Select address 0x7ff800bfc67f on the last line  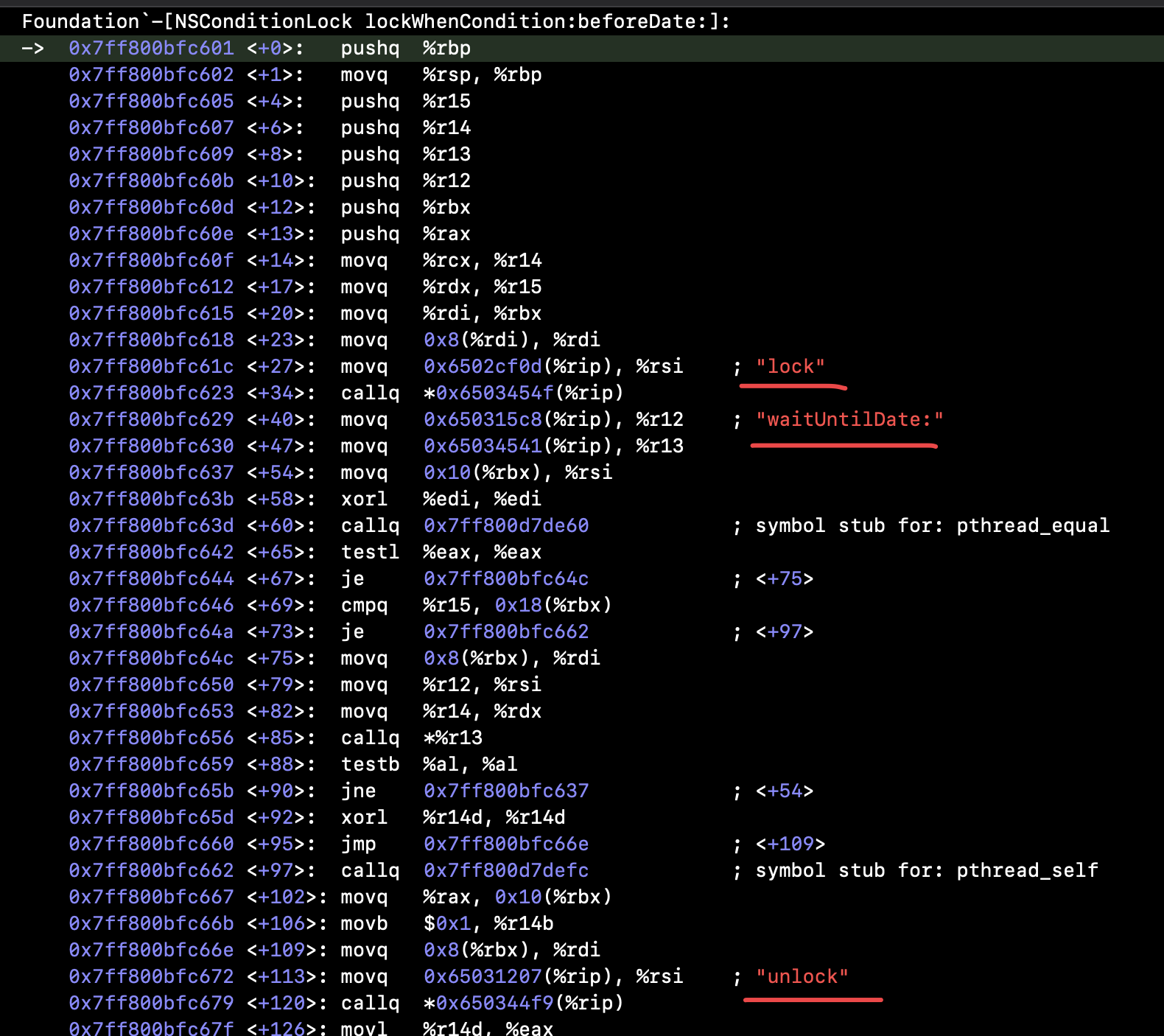pyautogui.click(x=151, y=1029)
